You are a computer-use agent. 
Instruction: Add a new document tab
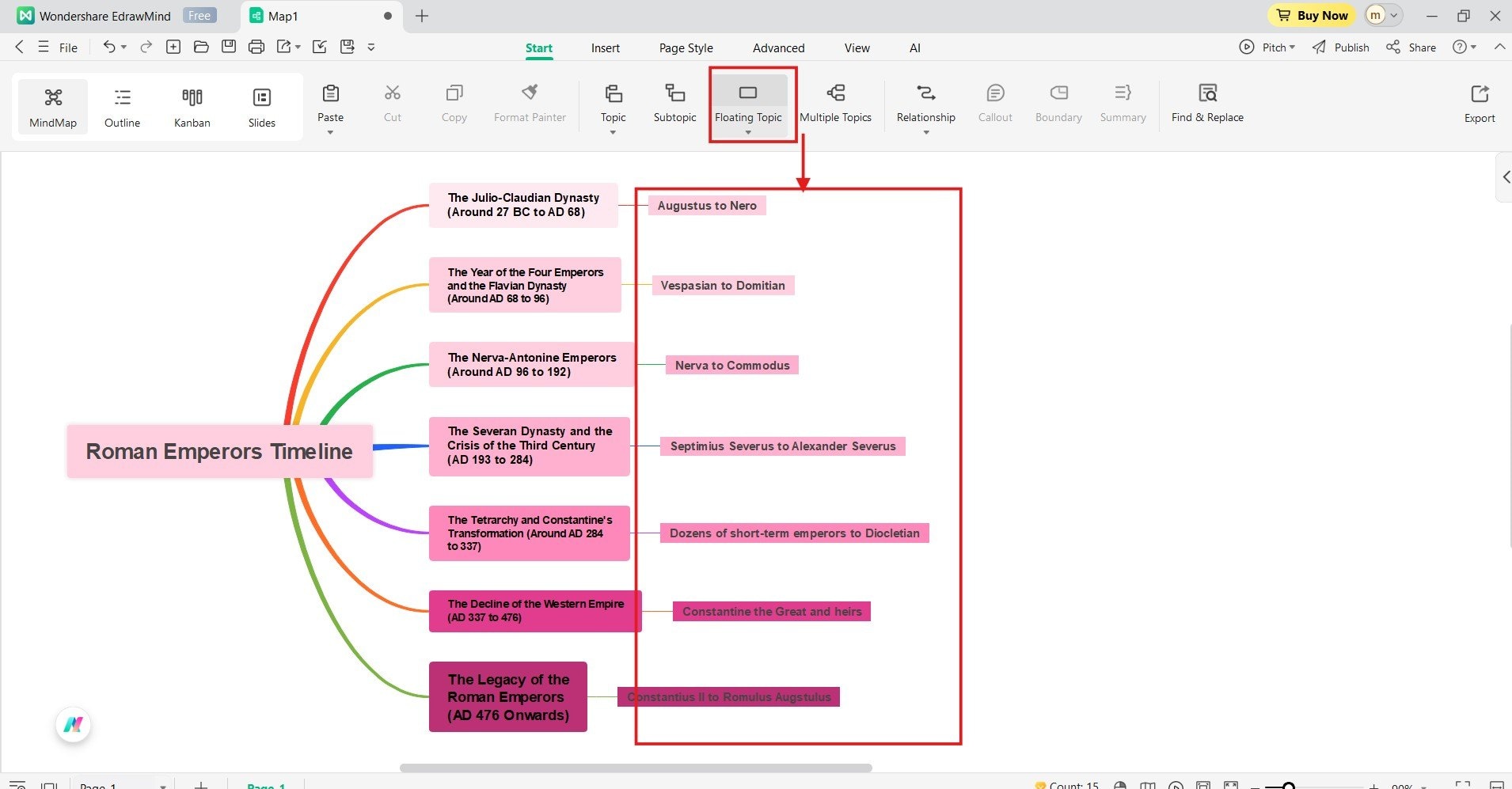pyautogui.click(x=422, y=16)
